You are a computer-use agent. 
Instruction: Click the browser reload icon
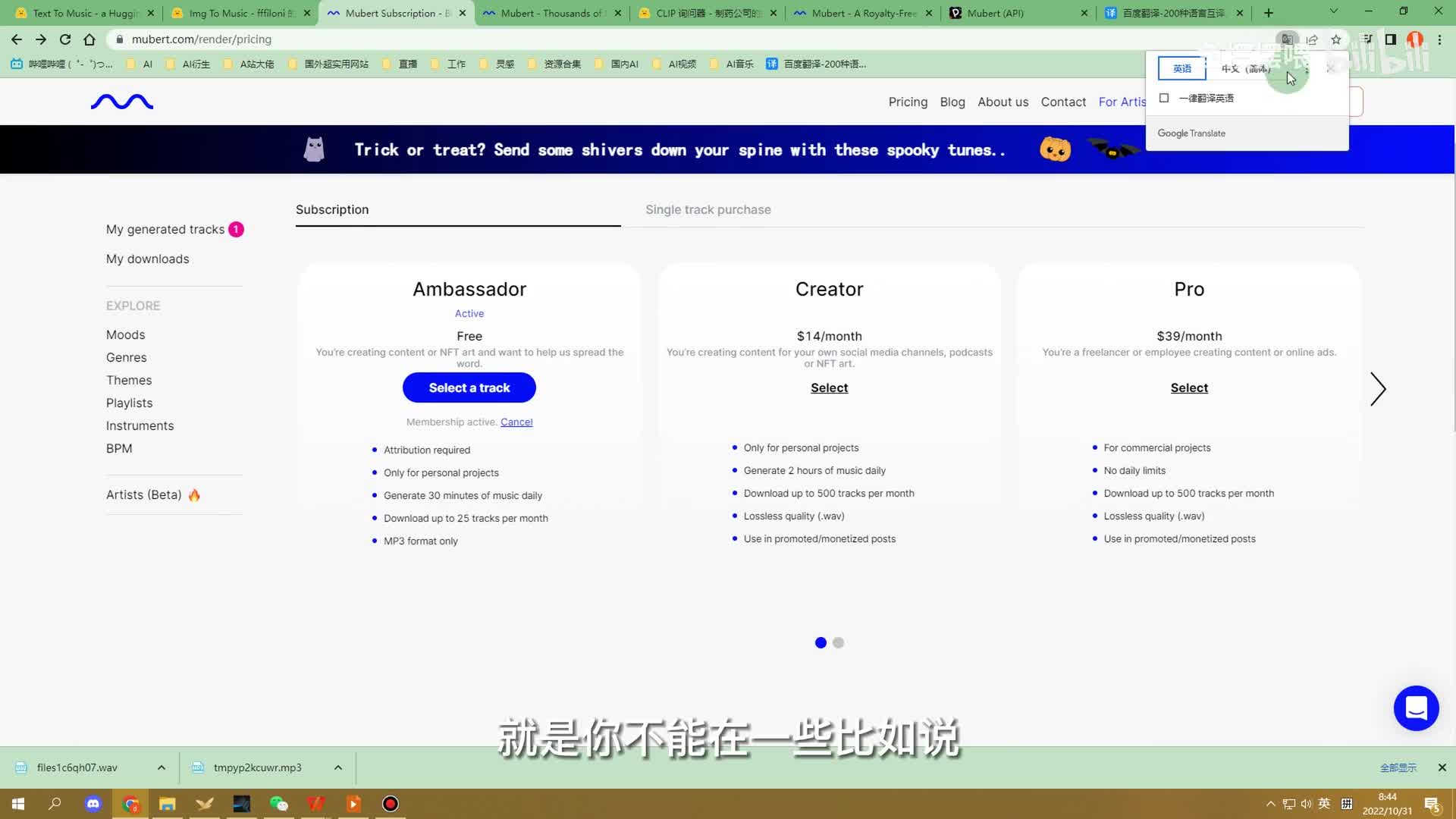click(x=65, y=39)
